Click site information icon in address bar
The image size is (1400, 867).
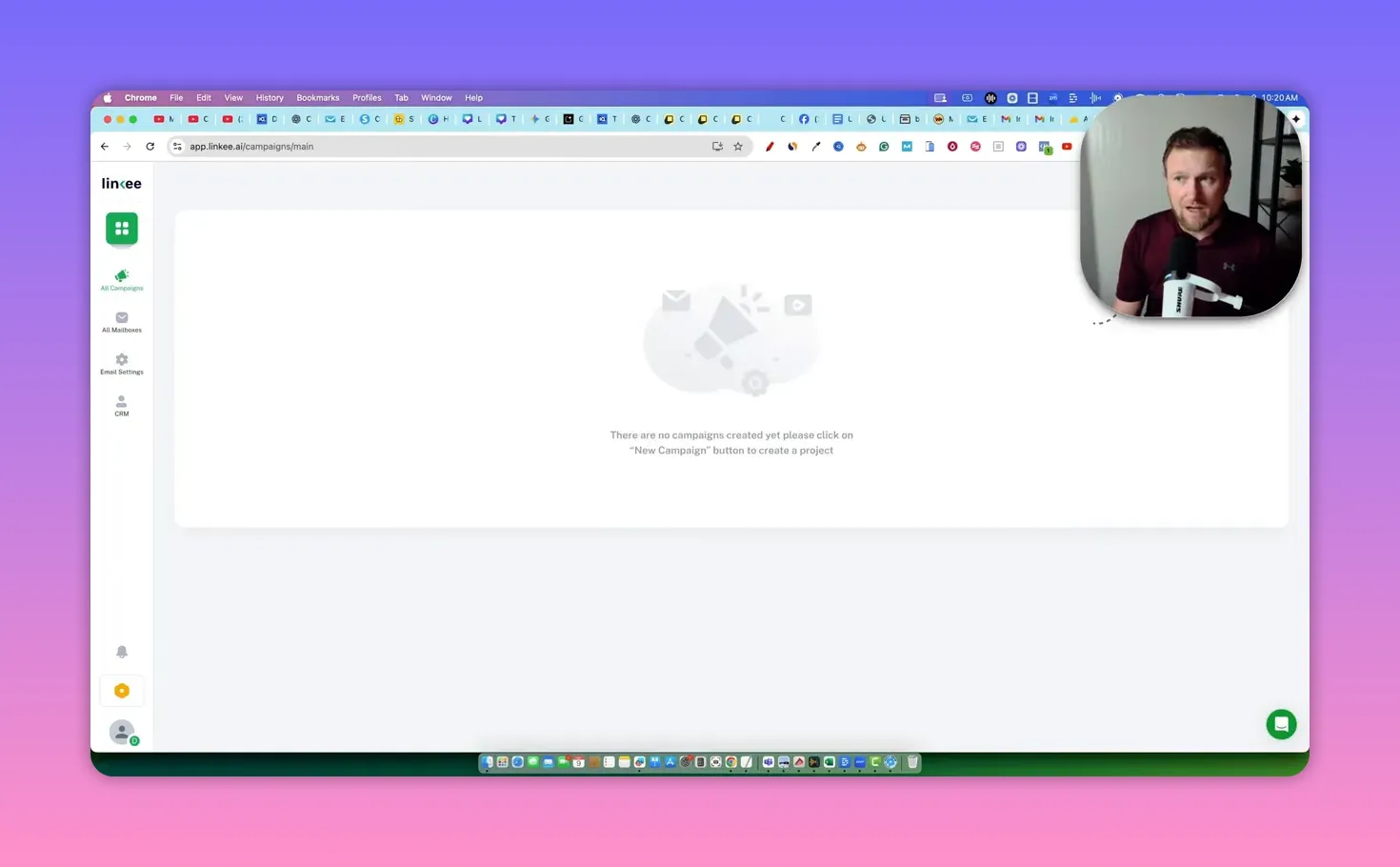pos(177,147)
